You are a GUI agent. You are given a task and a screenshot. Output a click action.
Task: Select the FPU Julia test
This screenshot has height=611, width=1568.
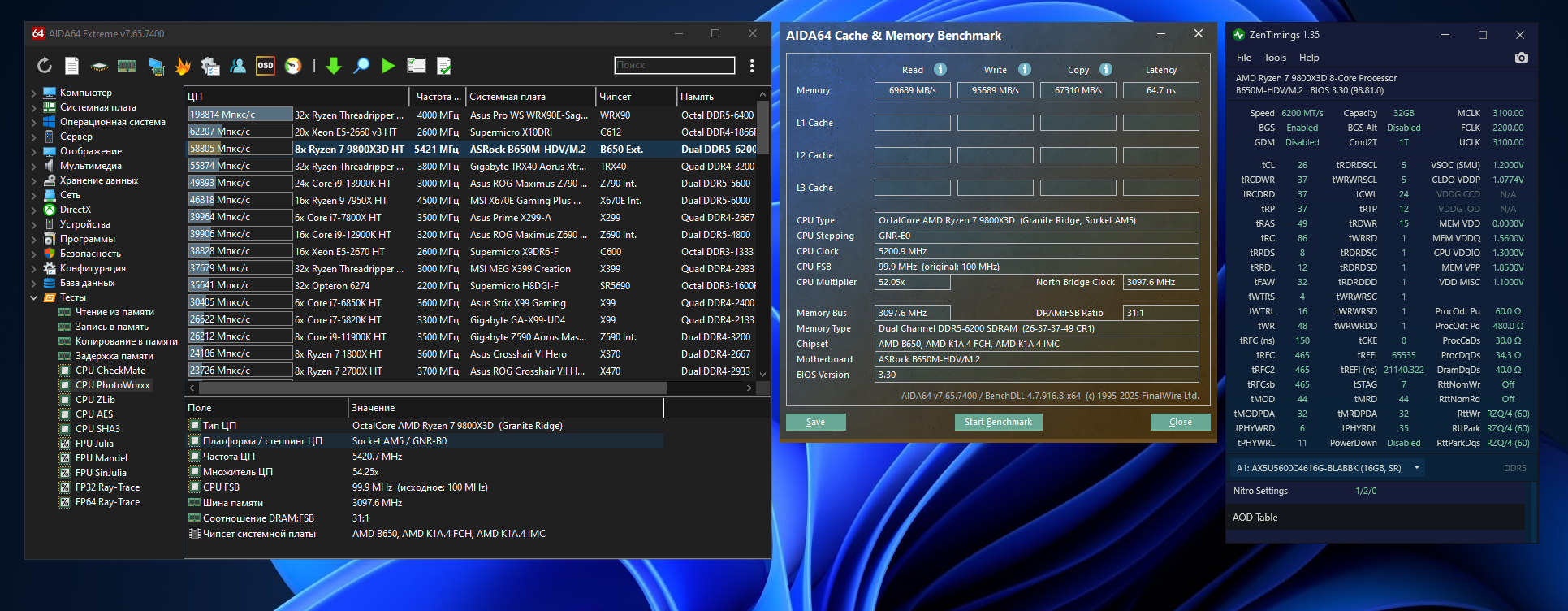point(94,444)
